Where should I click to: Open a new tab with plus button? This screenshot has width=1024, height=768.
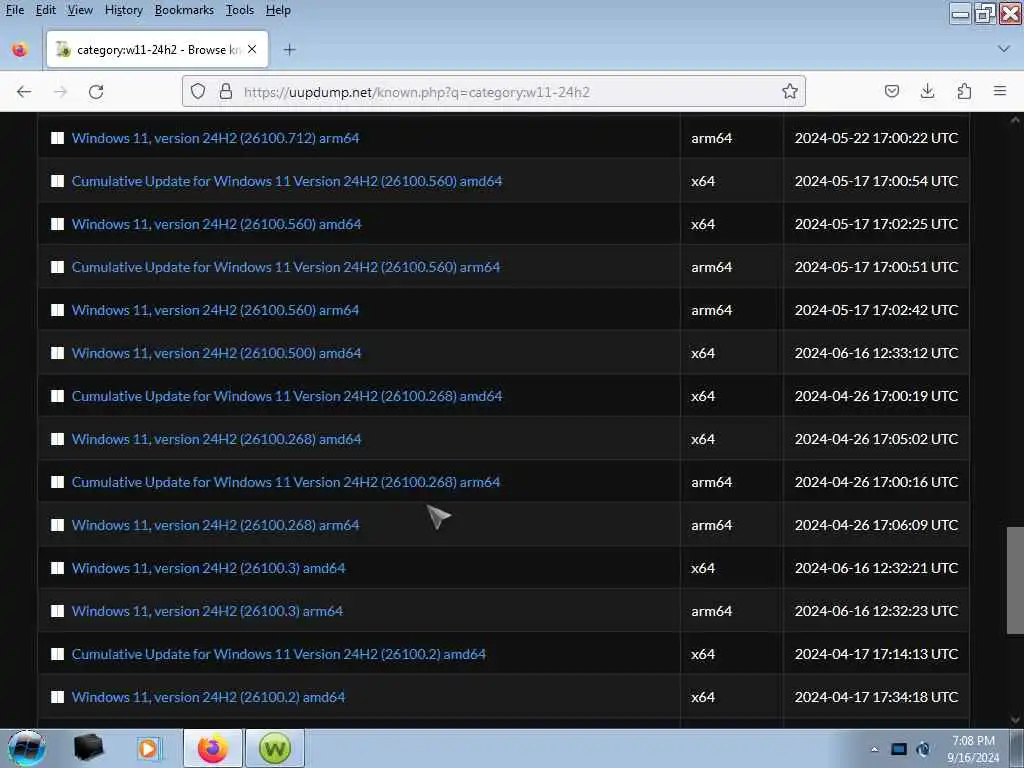tap(289, 50)
